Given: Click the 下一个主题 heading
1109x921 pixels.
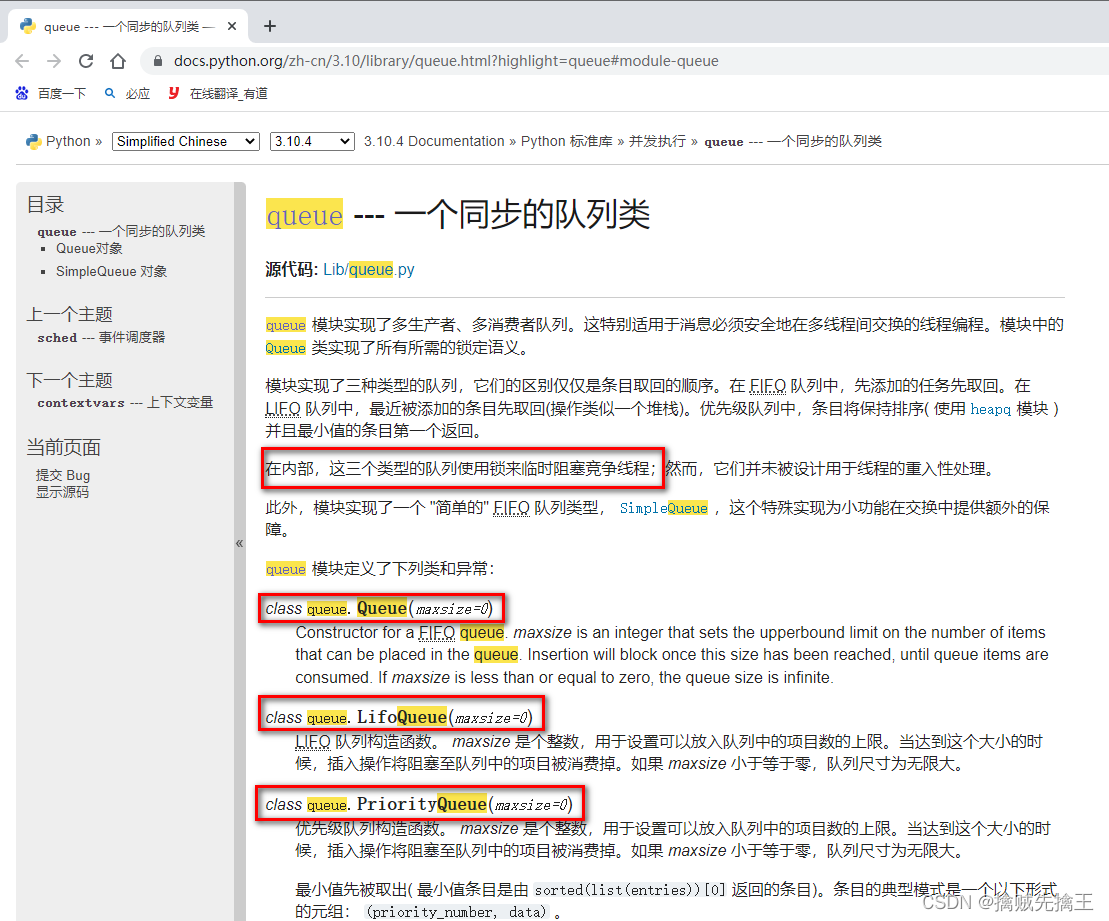Looking at the screenshot, I should pos(69,381).
